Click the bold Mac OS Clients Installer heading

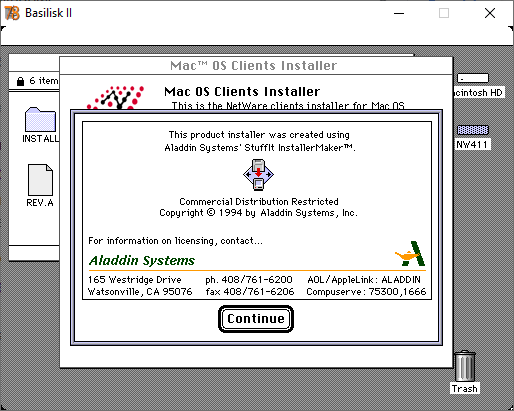point(242,92)
